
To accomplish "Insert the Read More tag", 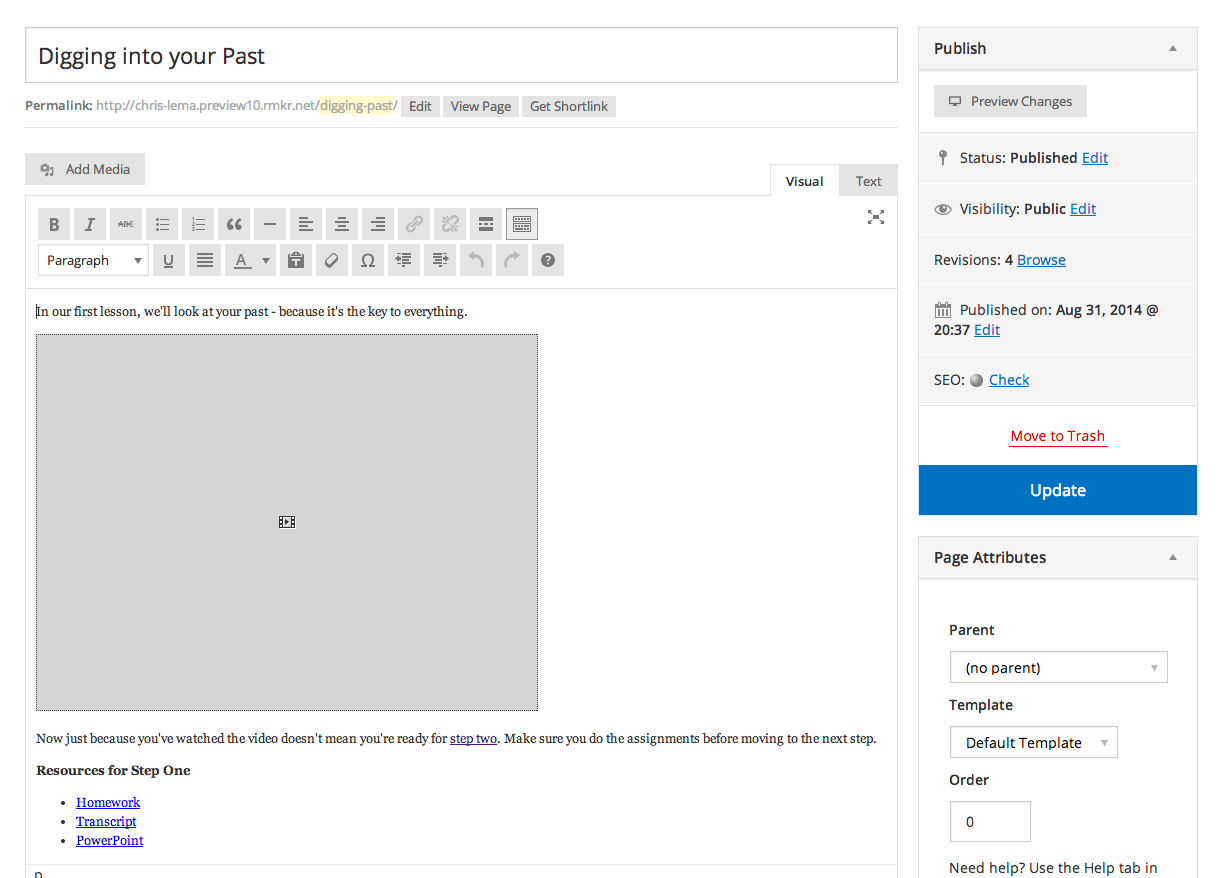I will [486, 225].
